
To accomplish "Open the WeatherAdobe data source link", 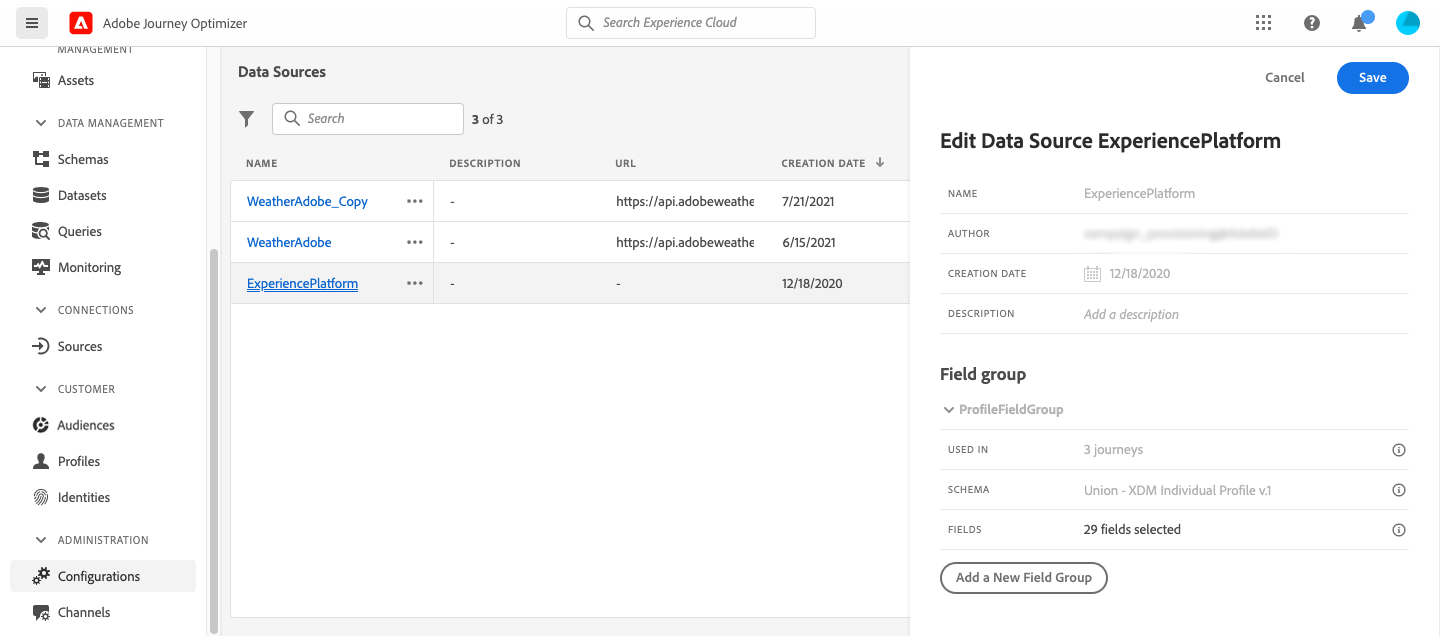I will tap(289, 242).
